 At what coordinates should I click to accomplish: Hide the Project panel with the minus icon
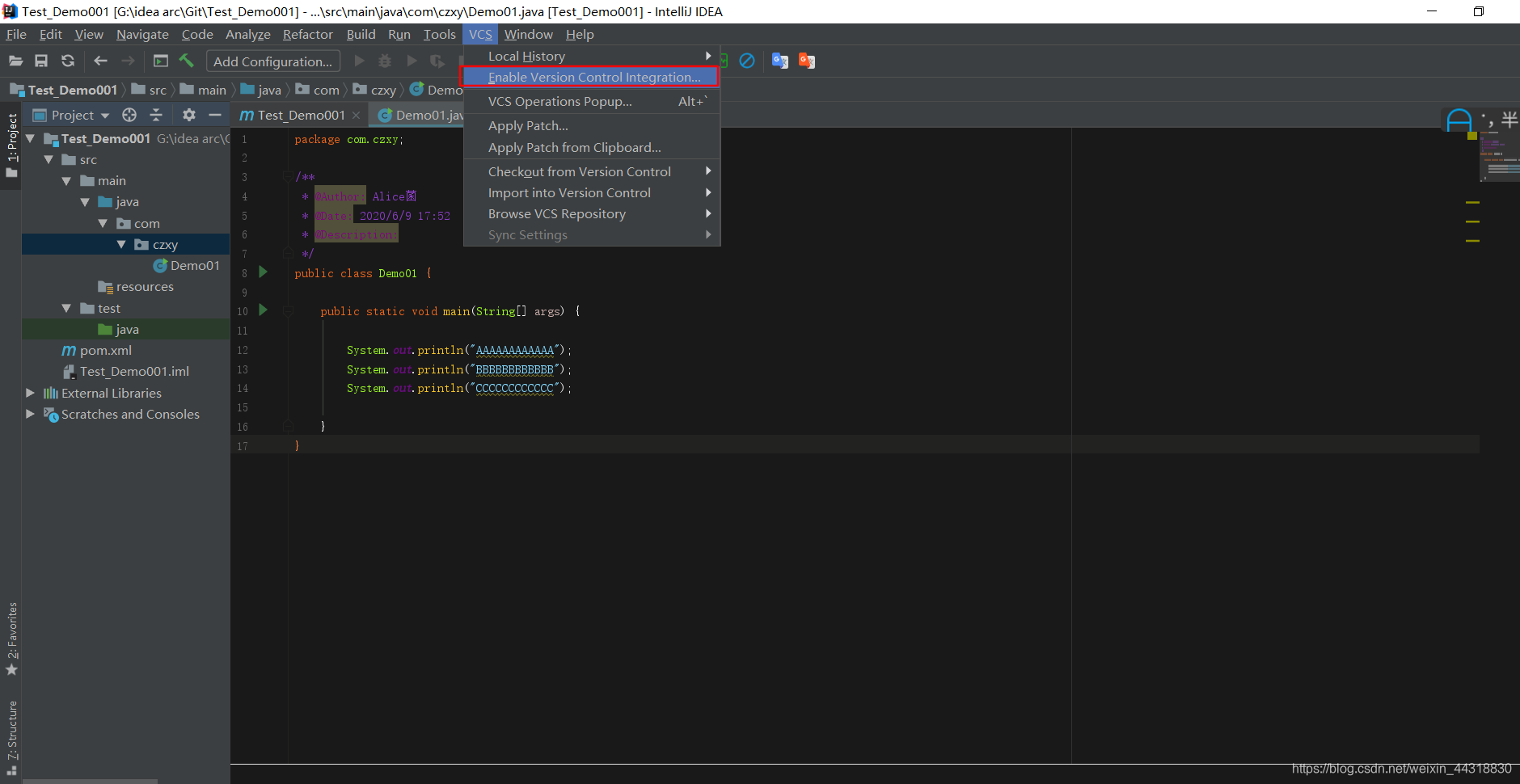click(215, 115)
